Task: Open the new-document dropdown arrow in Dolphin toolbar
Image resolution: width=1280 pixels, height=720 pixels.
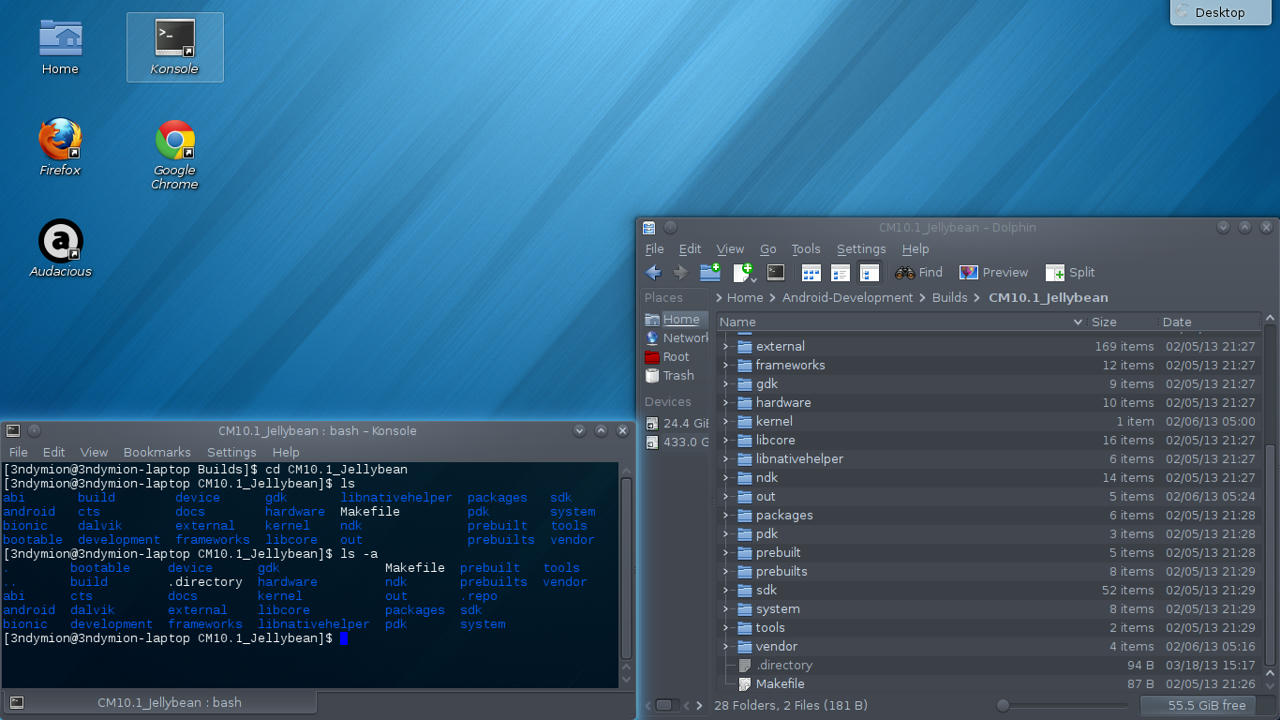Action: (x=753, y=280)
